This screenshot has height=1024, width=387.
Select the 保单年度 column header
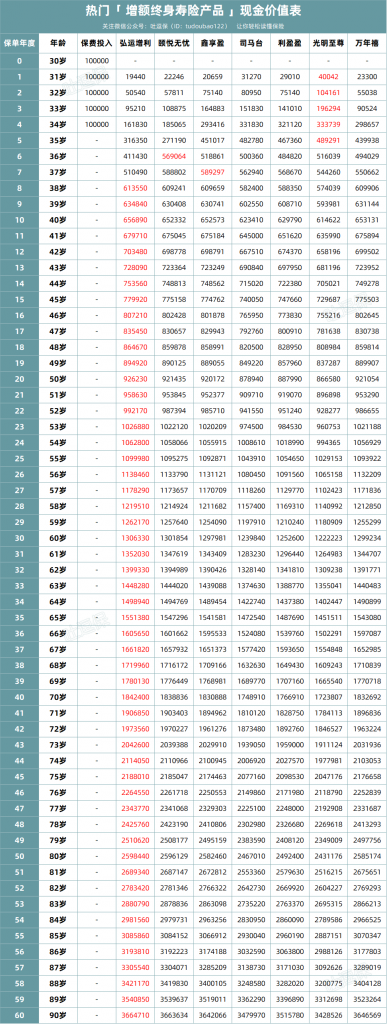[x=19, y=43]
